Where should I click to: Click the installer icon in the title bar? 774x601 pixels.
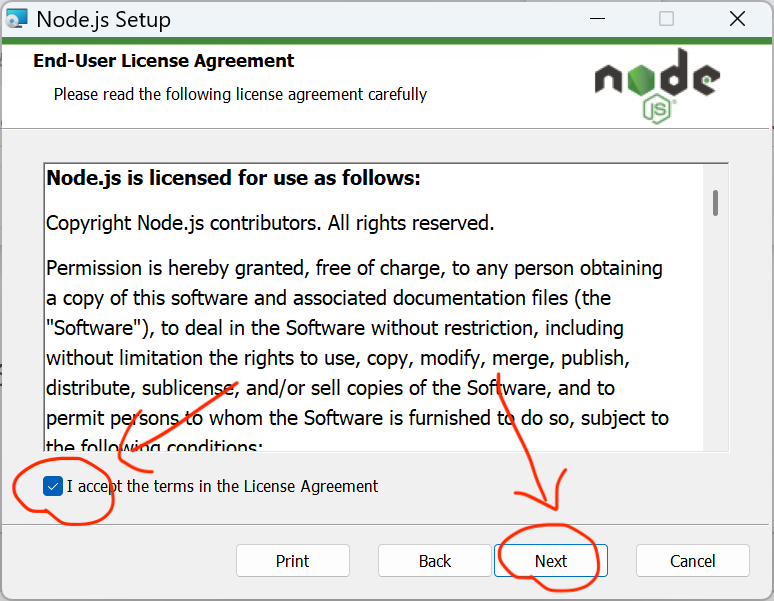pos(17,19)
